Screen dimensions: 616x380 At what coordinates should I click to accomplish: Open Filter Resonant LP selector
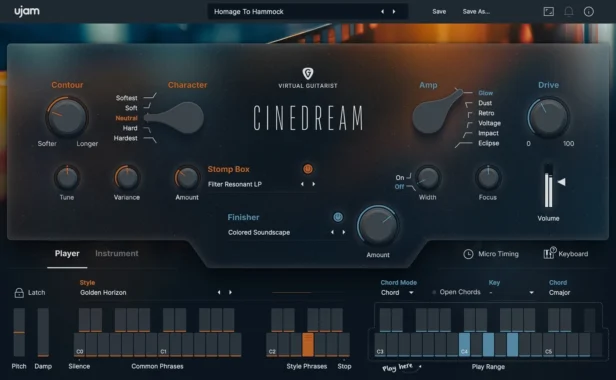click(x=235, y=184)
